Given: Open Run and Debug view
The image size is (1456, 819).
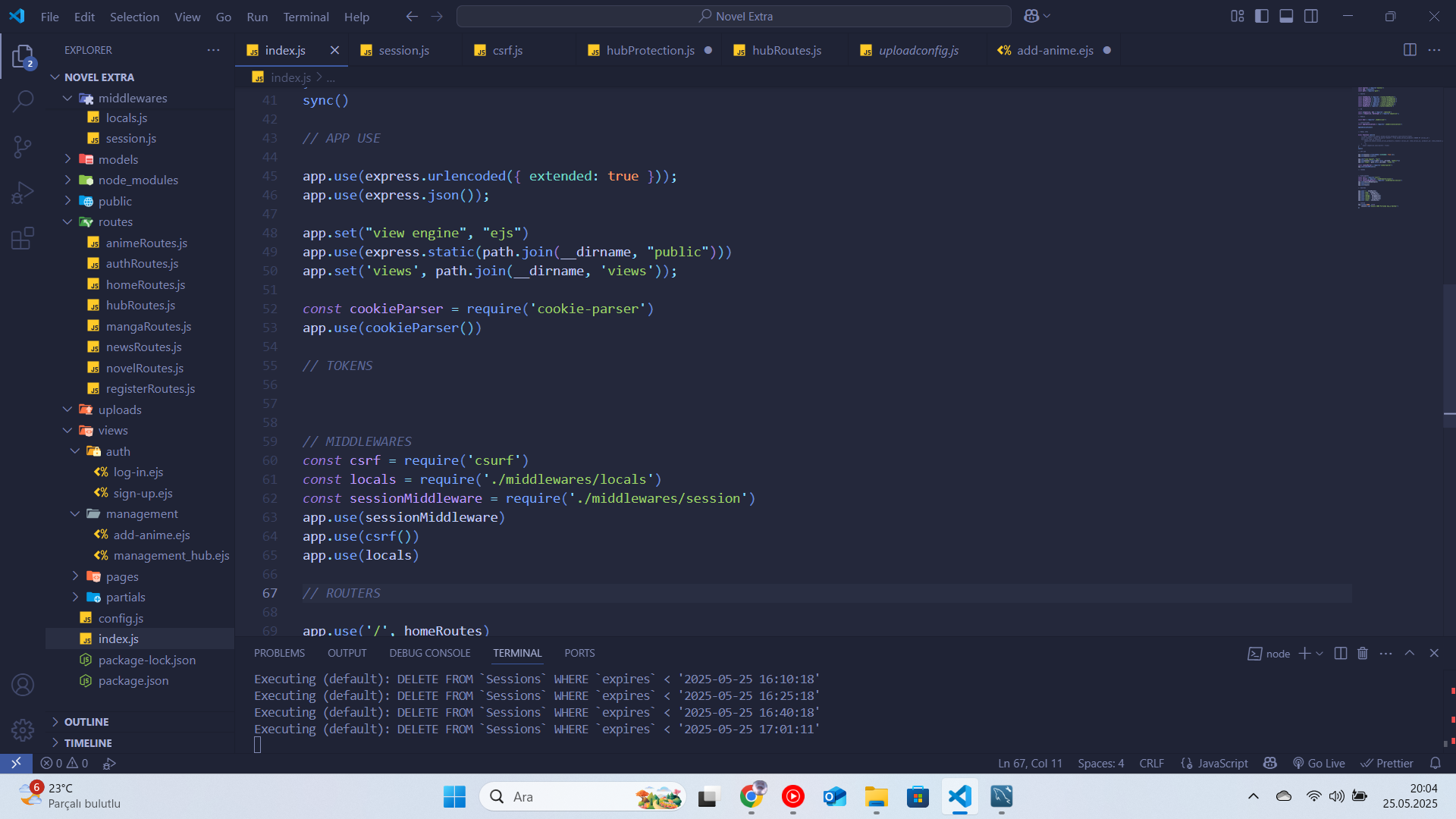Looking at the screenshot, I should point(23,193).
